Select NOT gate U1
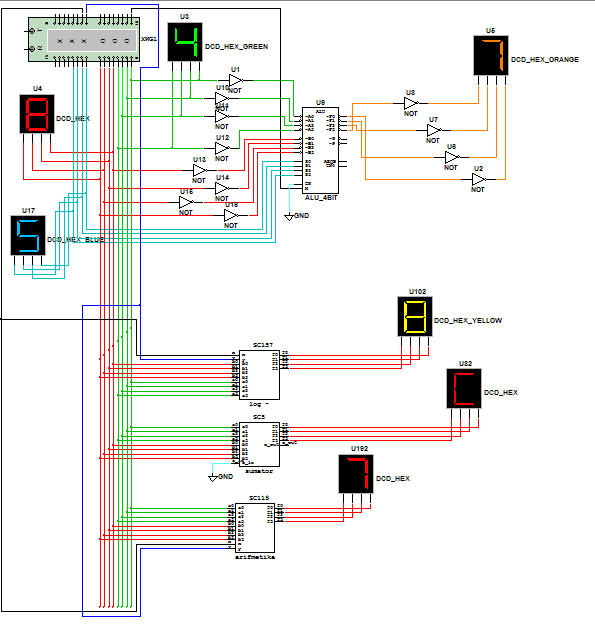This screenshot has height=628, width=595. [x=235, y=81]
